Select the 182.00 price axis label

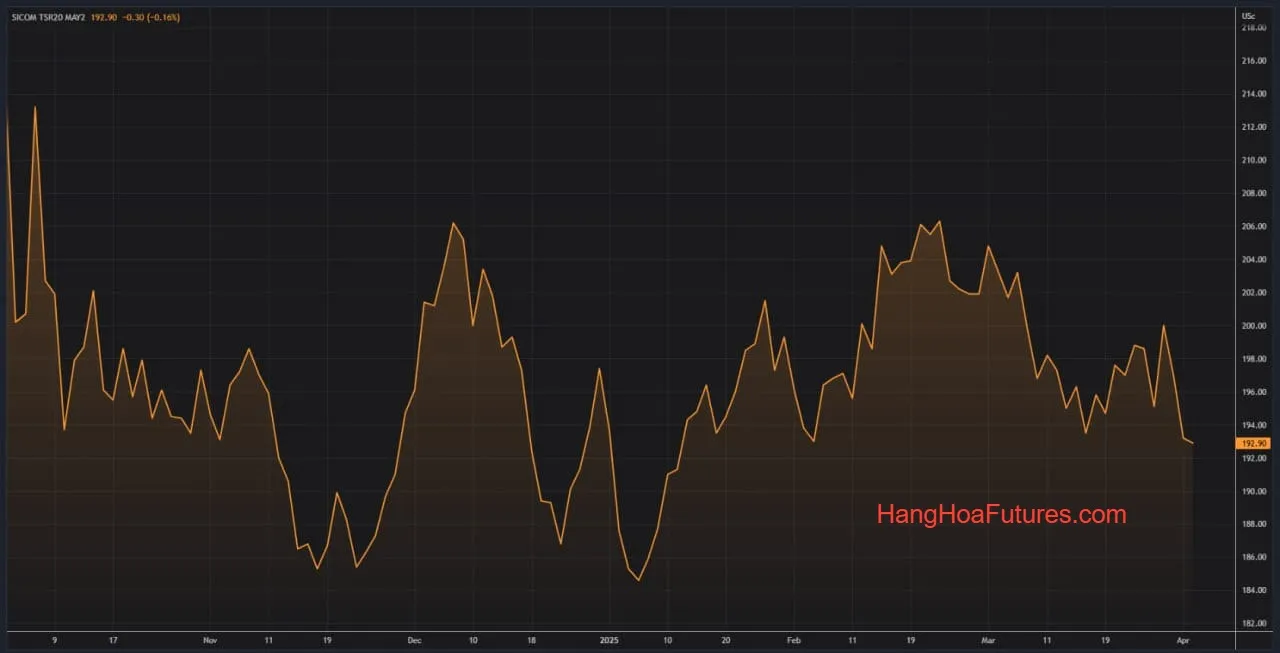(1254, 623)
